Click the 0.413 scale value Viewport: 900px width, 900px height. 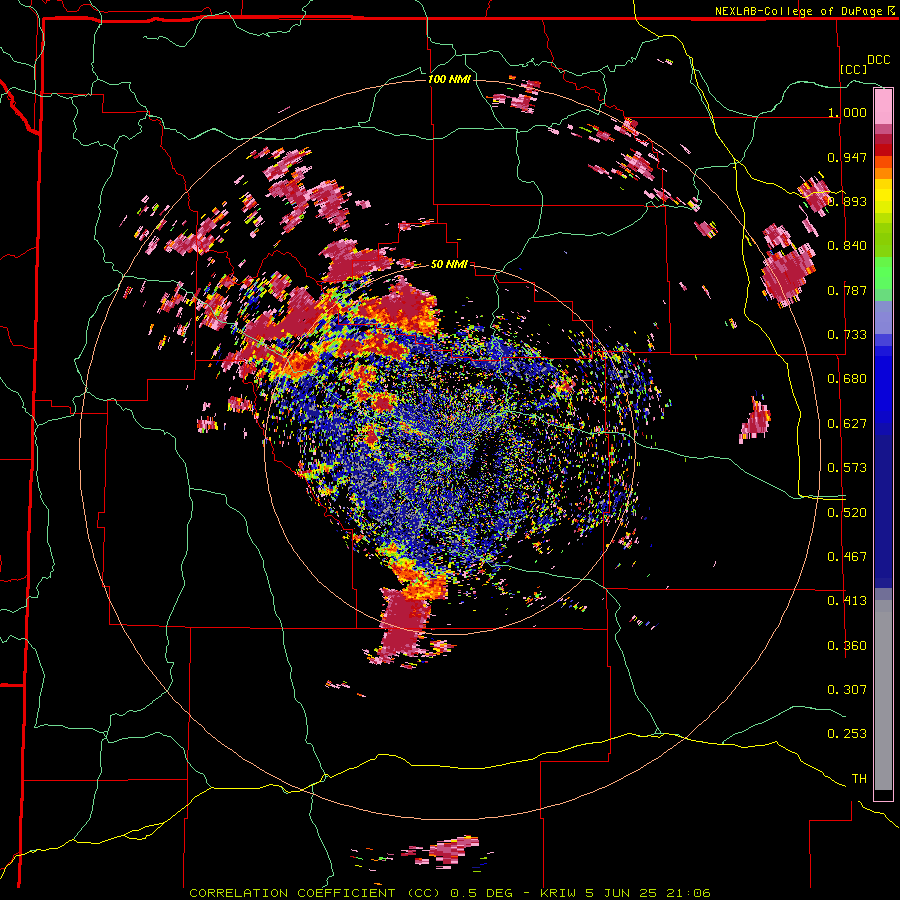coord(847,601)
